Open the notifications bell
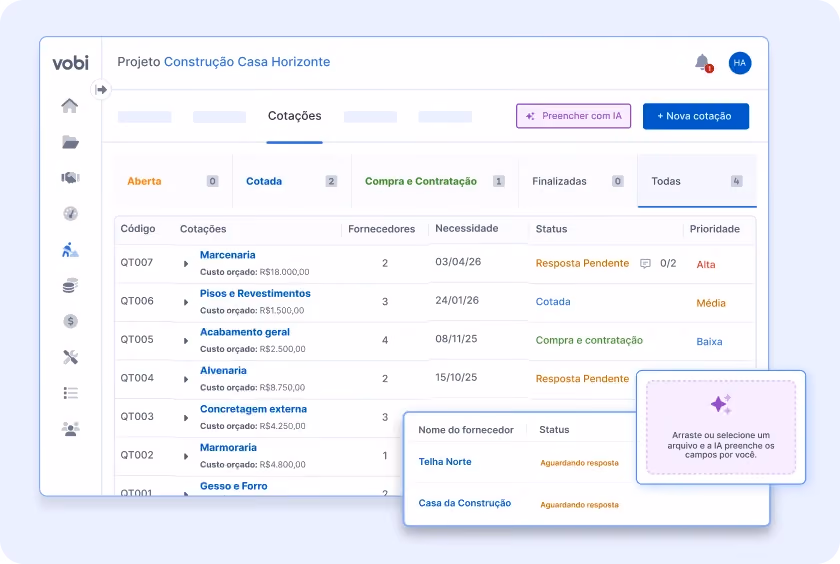The width and height of the screenshot is (840, 564). pyautogui.click(x=703, y=63)
